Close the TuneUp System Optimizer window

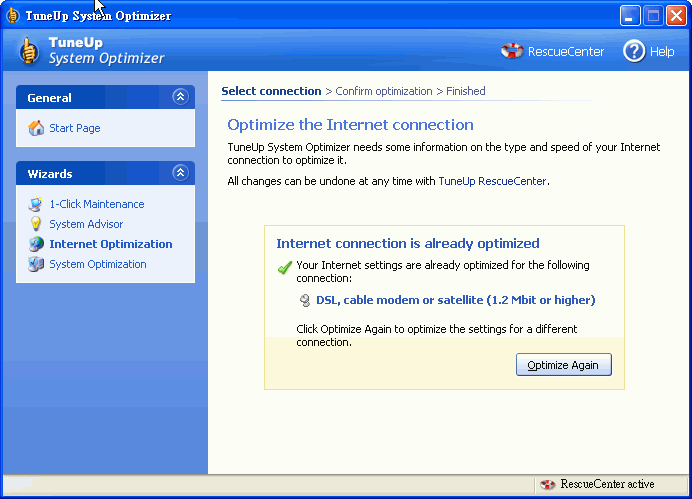click(x=676, y=15)
